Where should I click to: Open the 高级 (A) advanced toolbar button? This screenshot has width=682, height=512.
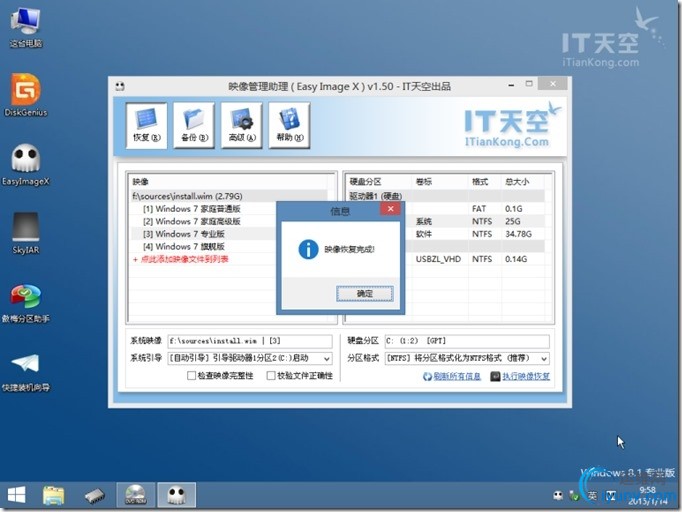point(242,126)
